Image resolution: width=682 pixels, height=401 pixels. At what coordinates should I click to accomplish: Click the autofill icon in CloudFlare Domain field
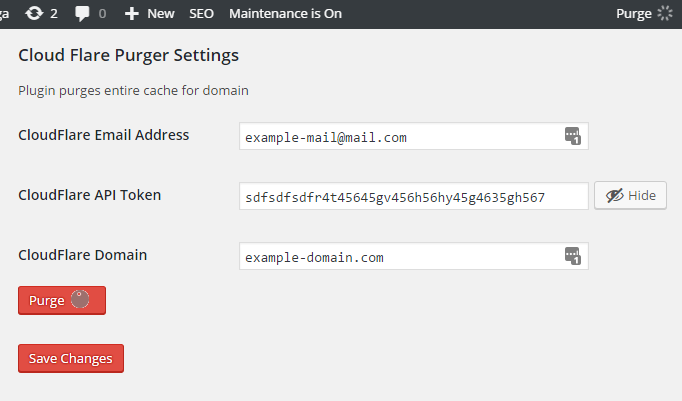[572, 256]
